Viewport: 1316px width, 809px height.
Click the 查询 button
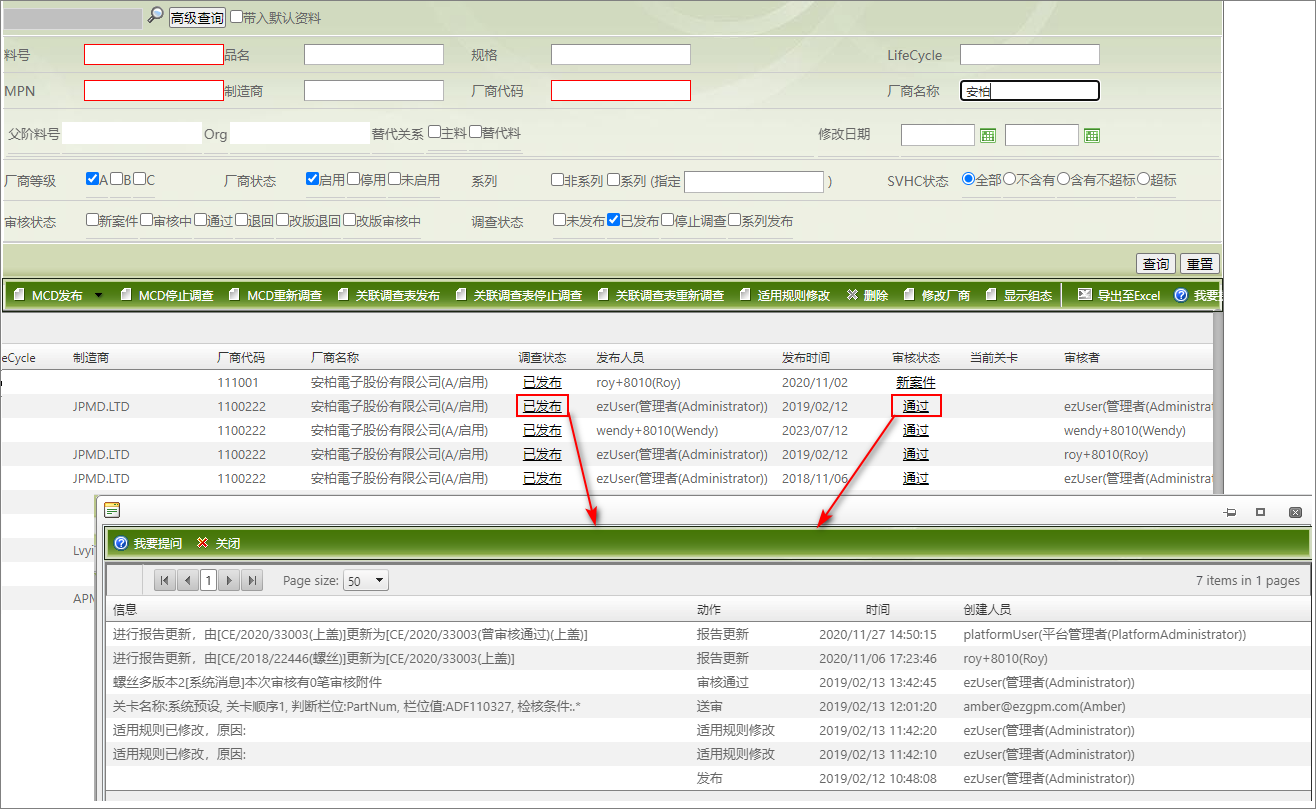click(x=1156, y=263)
